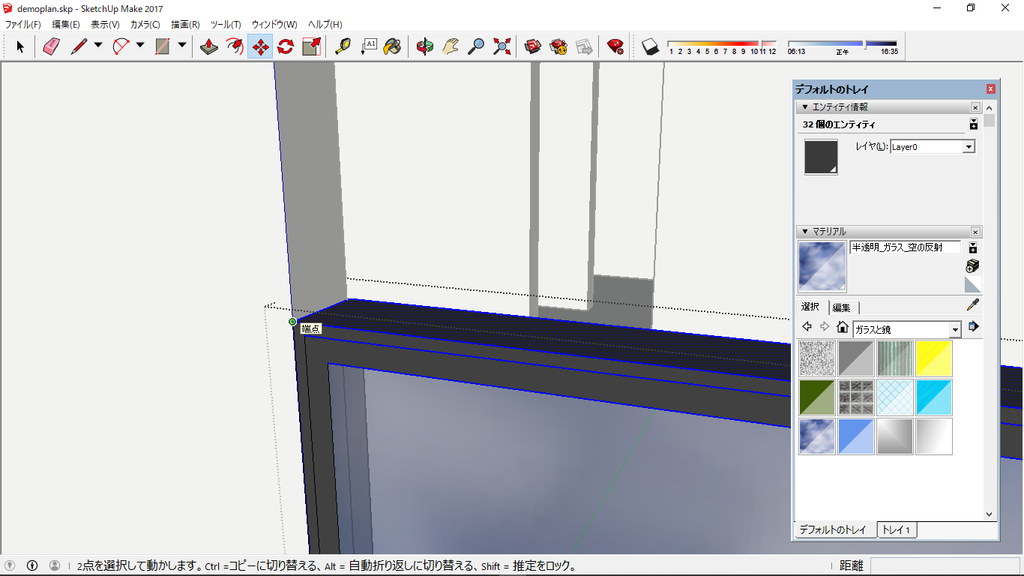Open the Layer0 layer dropdown
The width and height of the screenshot is (1024, 576).
click(x=968, y=147)
